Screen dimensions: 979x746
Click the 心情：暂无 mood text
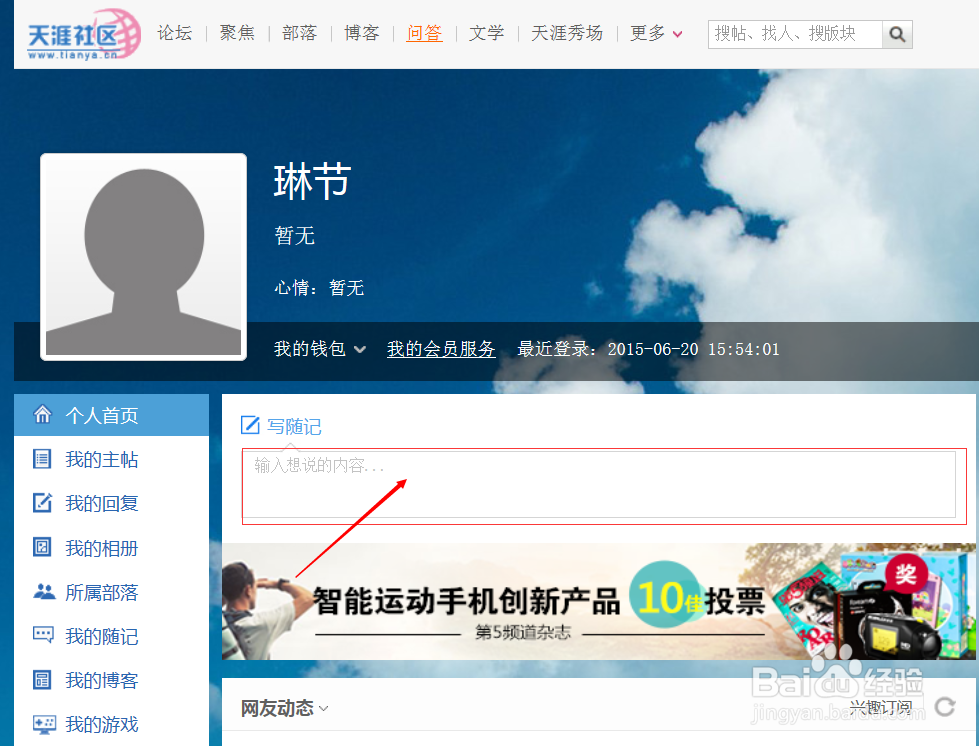[319, 288]
